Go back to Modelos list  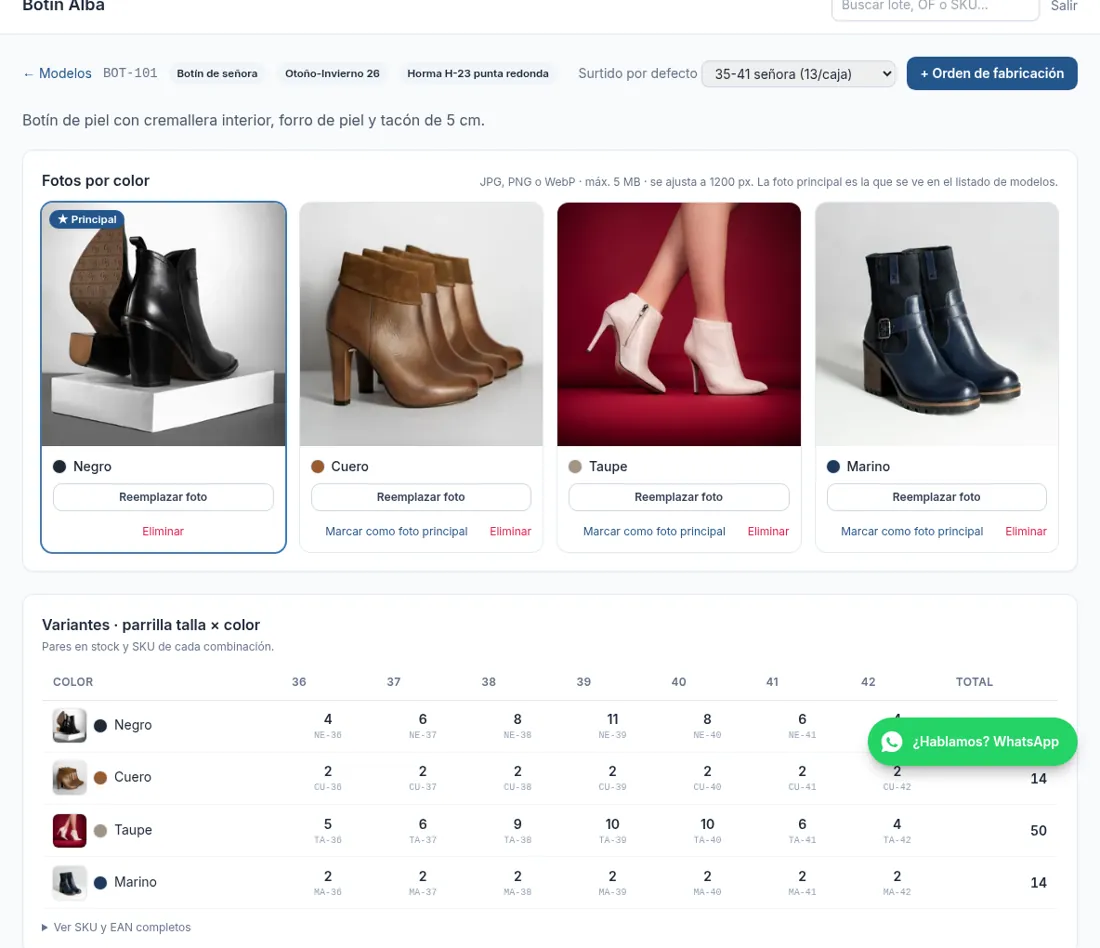(58, 73)
